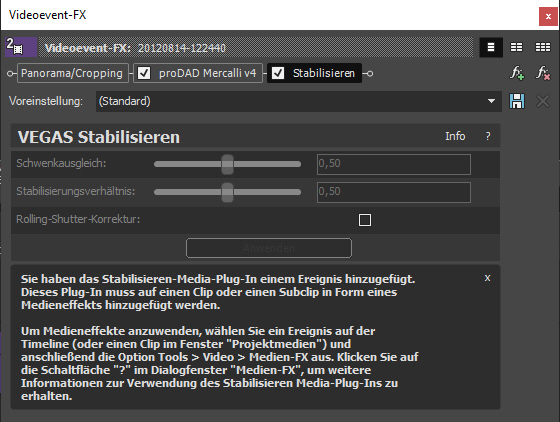The image size is (560, 422).
Task: Select the Panorama/Cropping chain item
Action: click(x=72, y=73)
